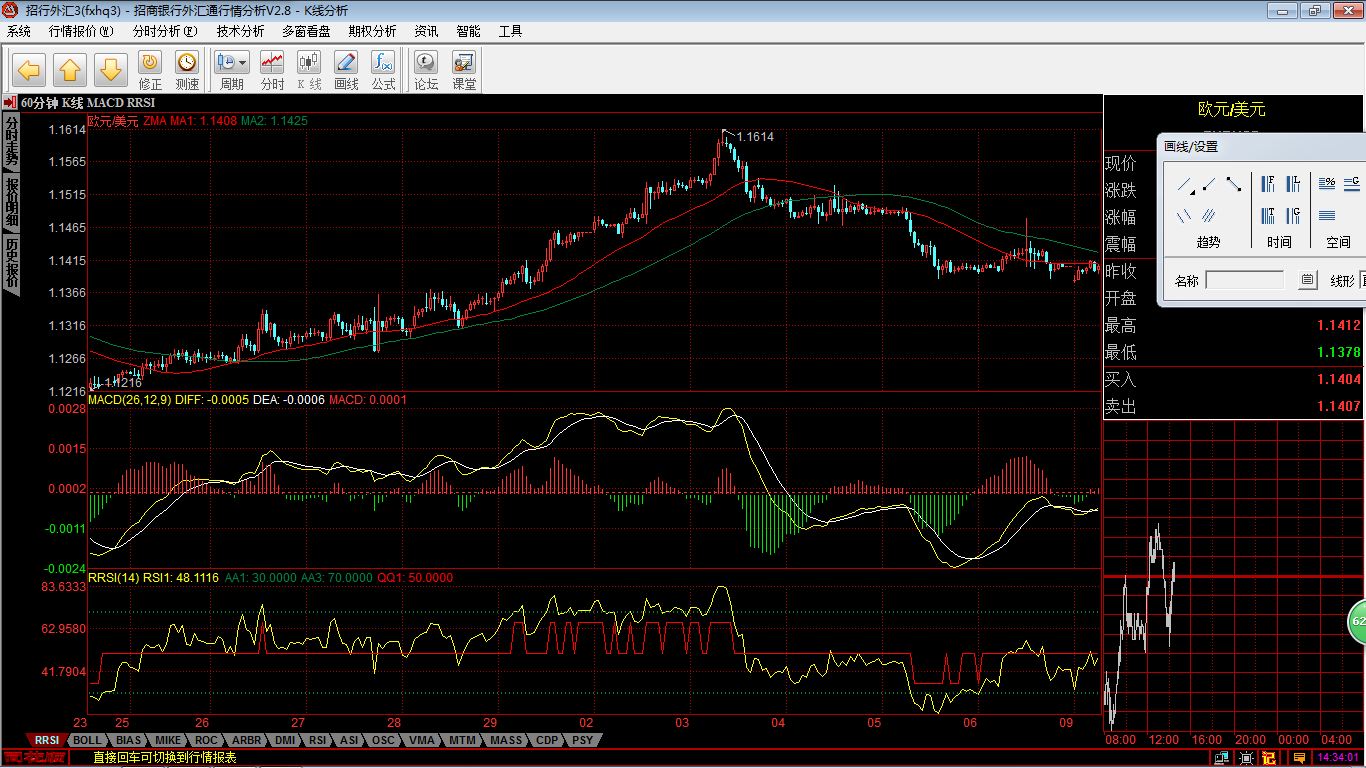The width and height of the screenshot is (1366, 768).
Task: Switch to the MTM indicator tab
Action: [x=462, y=740]
